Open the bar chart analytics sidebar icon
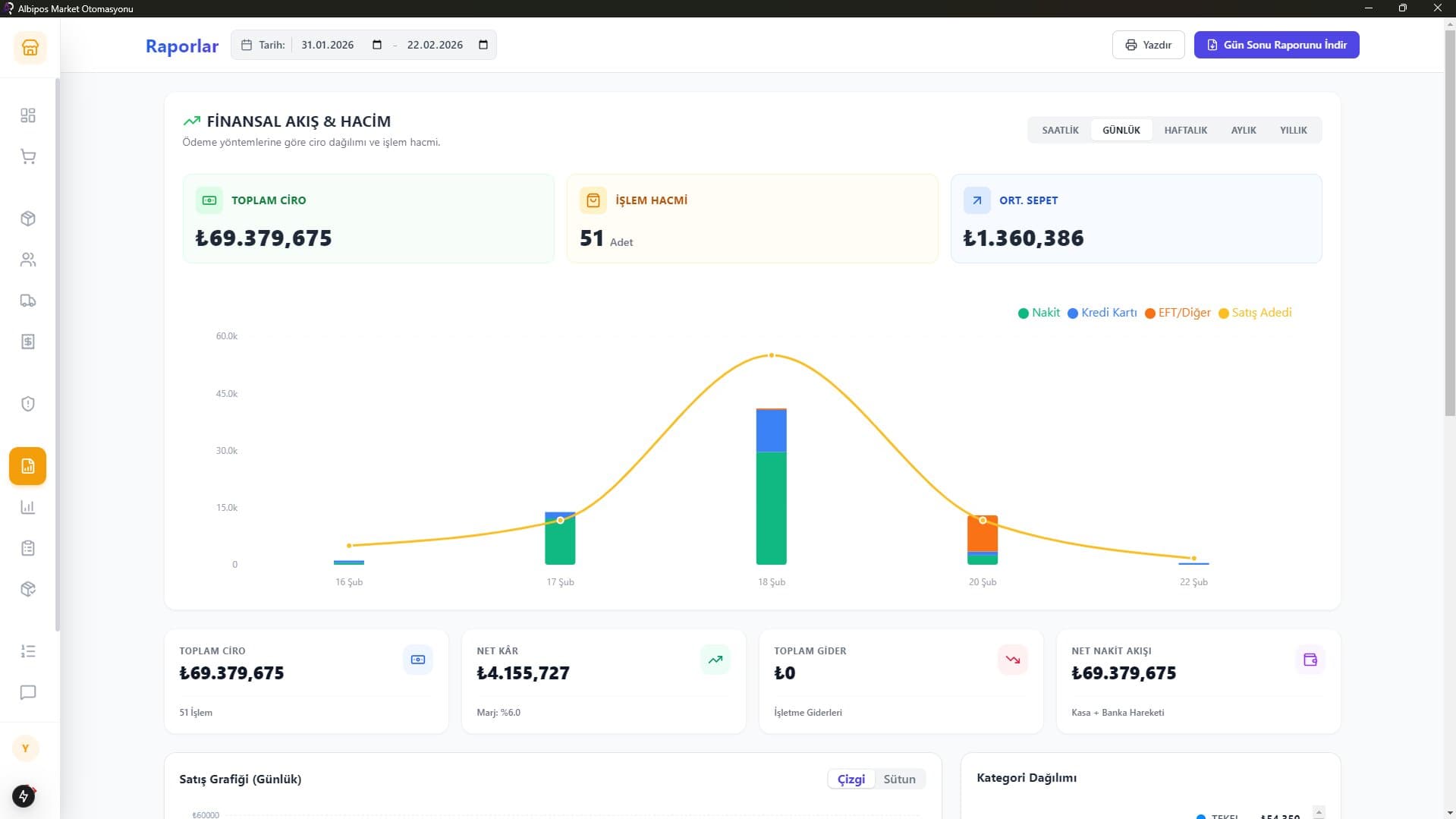 click(x=28, y=507)
